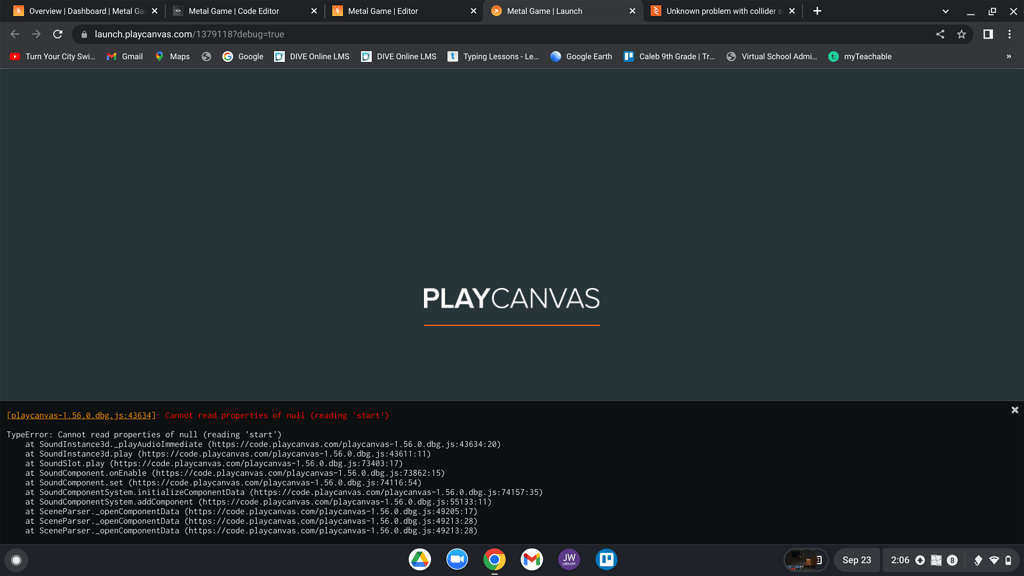Open the JW Library app from the shelf
Screen dimensions: 1024x576
tap(569, 560)
